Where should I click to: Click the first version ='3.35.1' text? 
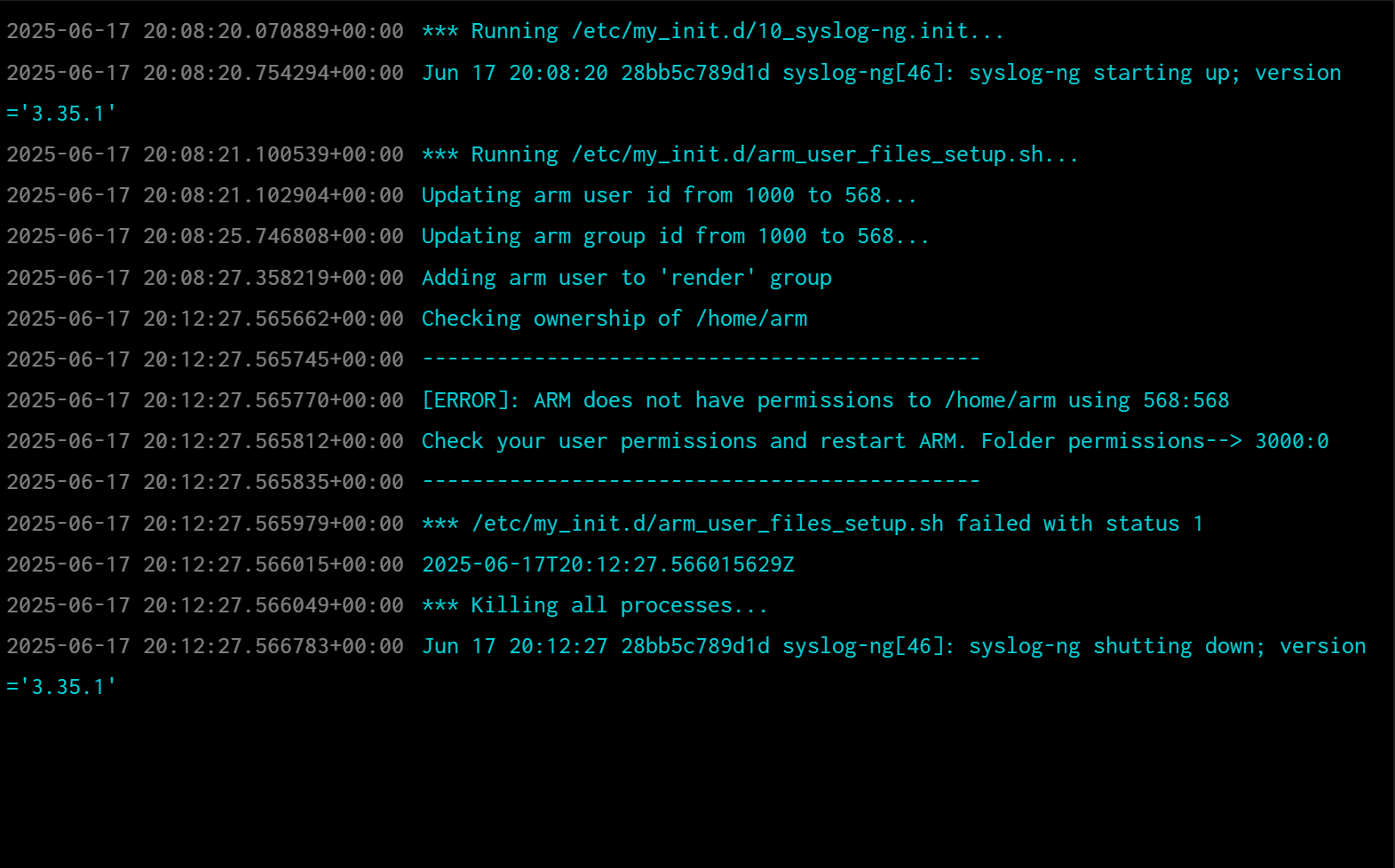tap(61, 114)
